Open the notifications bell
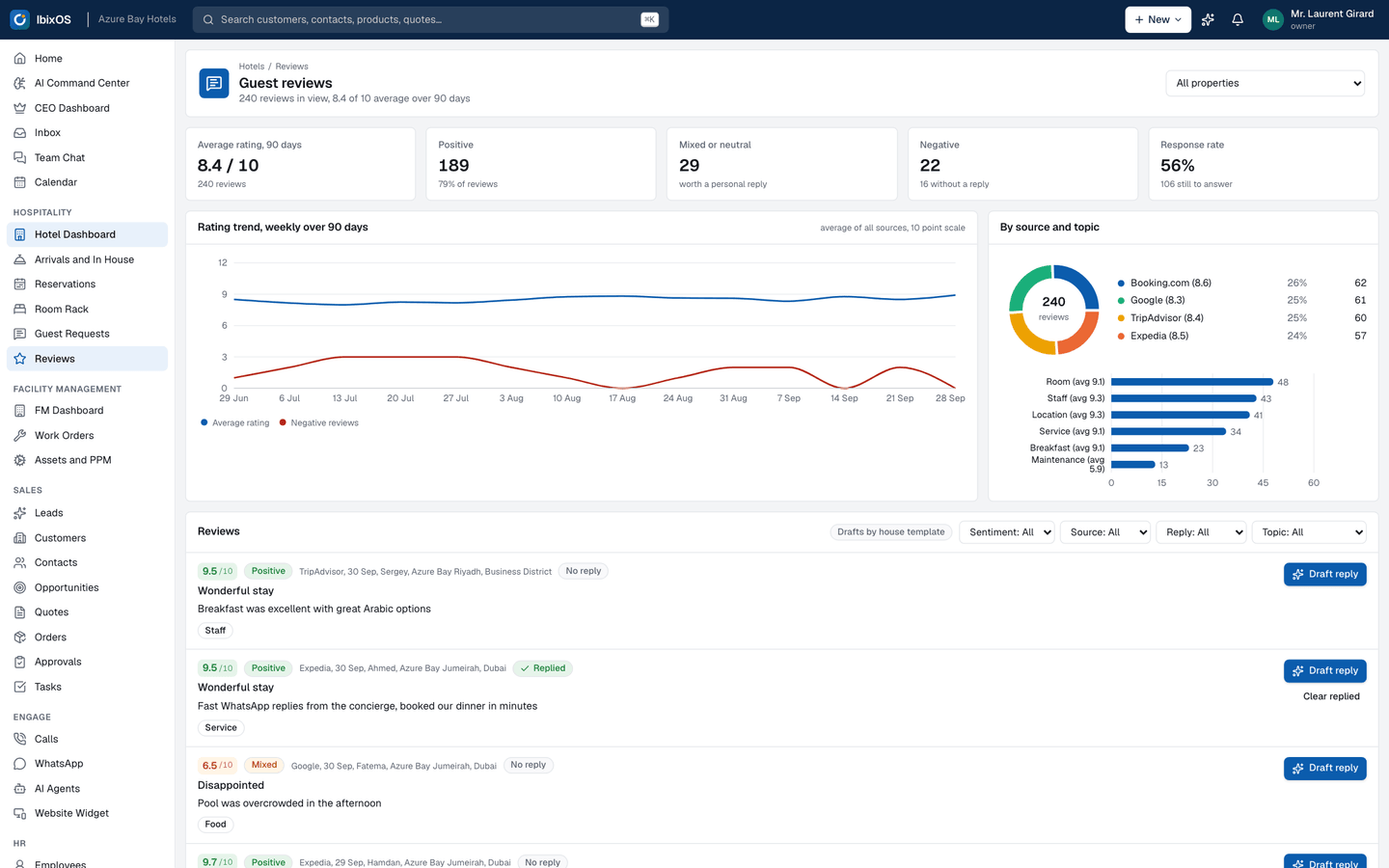 pos(1238,19)
